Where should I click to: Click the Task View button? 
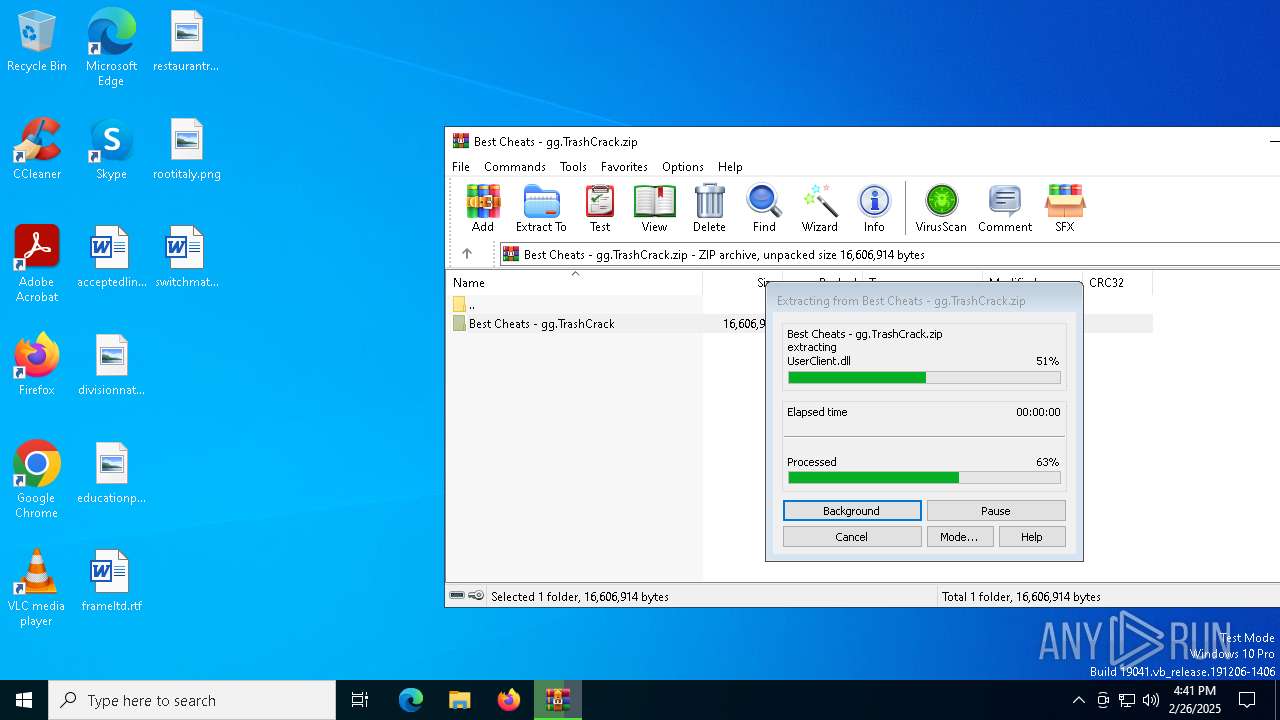(x=360, y=700)
